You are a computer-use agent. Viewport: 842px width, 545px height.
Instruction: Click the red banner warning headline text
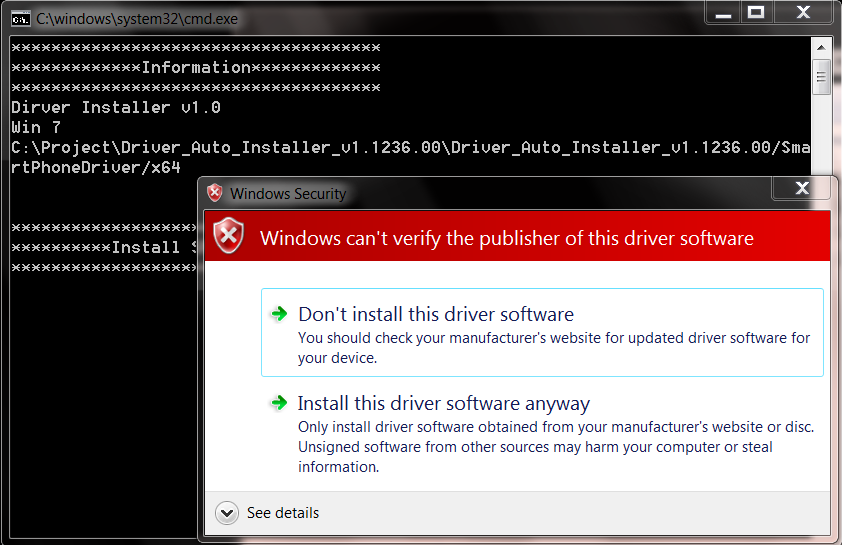click(506, 238)
